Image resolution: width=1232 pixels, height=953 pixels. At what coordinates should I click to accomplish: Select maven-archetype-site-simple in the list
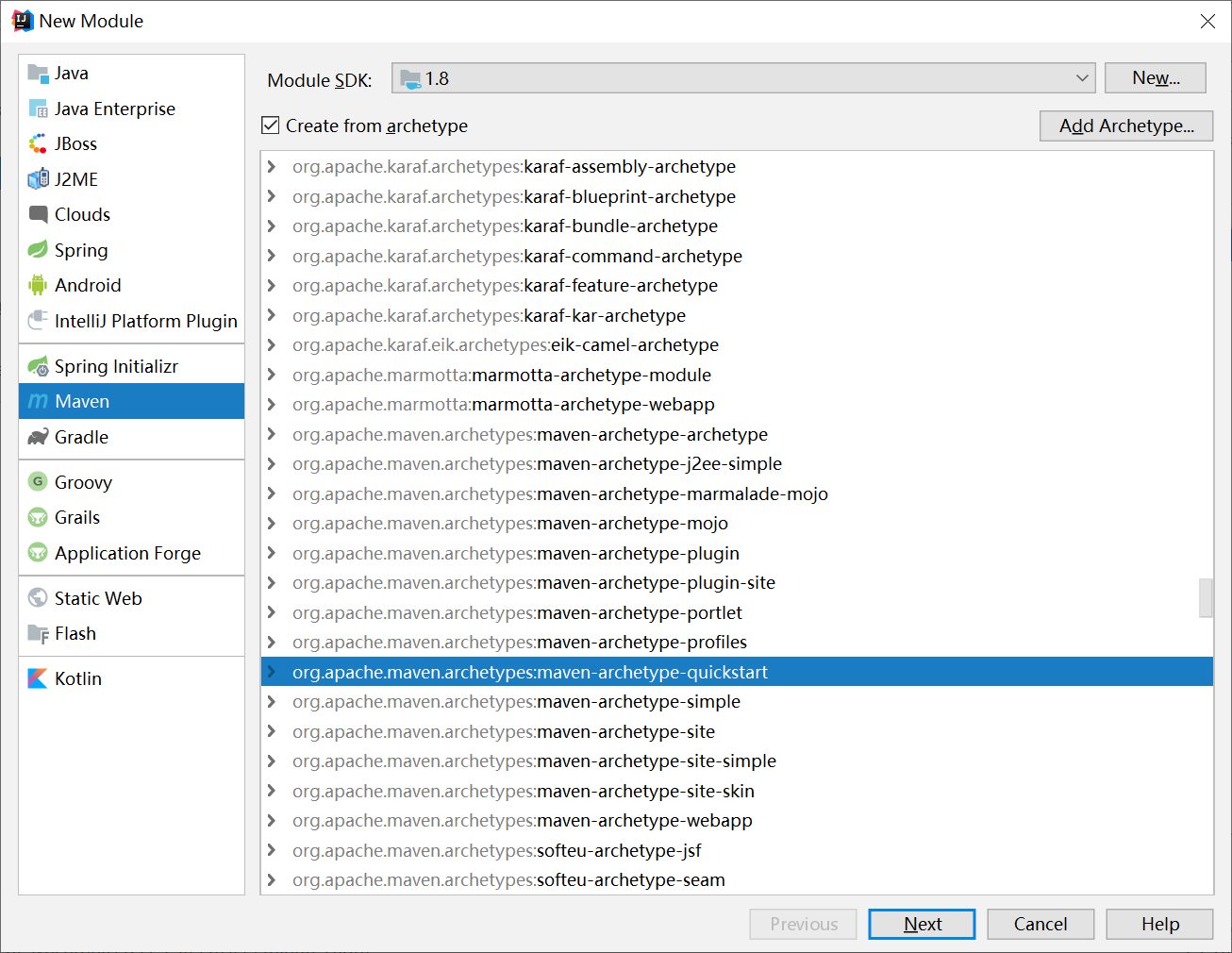pos(737,761)
